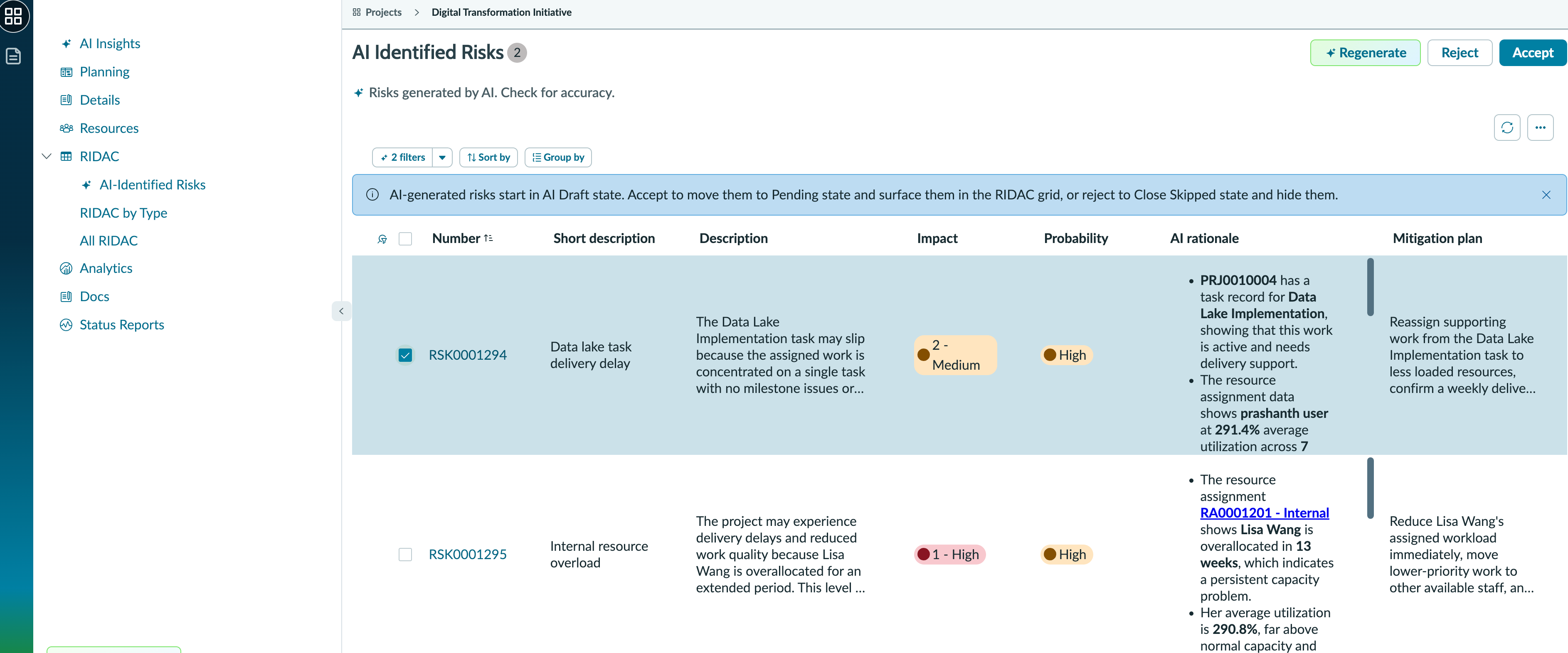1568x653 pixels.
Task: Open the Resources menu item
Action: pos(109,128)
